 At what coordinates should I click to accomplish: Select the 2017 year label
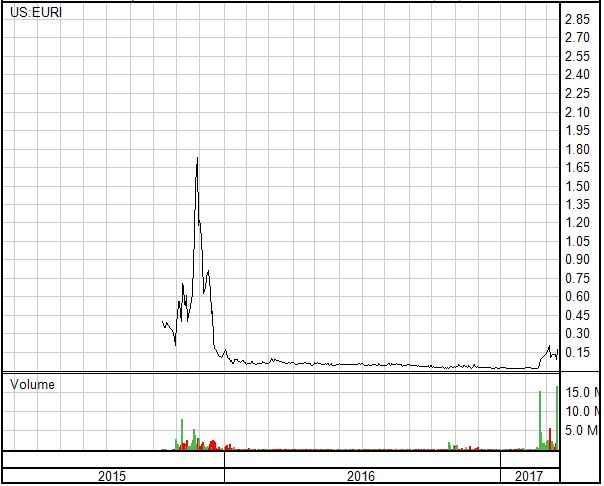(529, 476)
